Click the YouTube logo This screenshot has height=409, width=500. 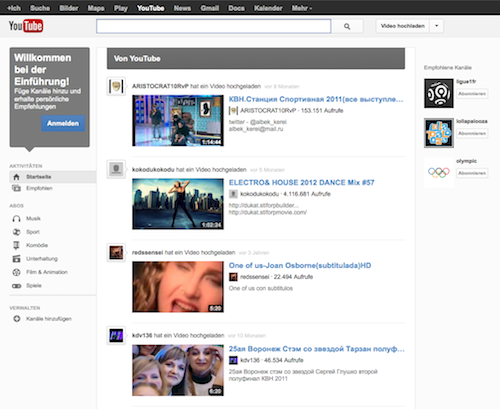pyautogui.click(x=26, y=26)
